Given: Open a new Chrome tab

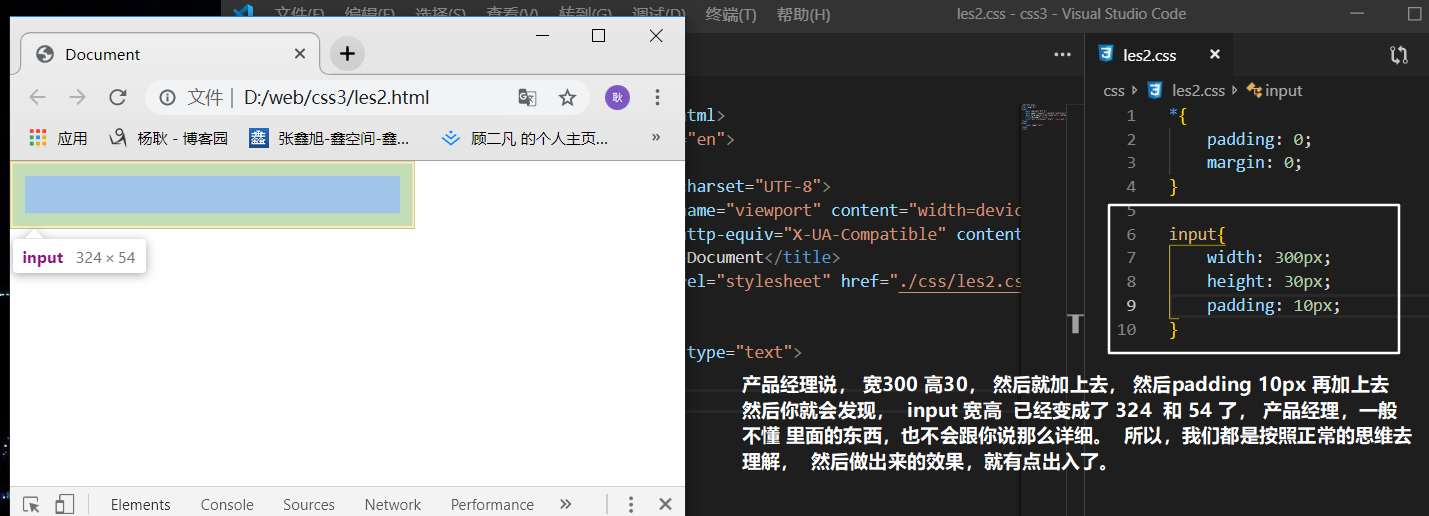Looking at the screenshot, I should [x=347, y=54].
